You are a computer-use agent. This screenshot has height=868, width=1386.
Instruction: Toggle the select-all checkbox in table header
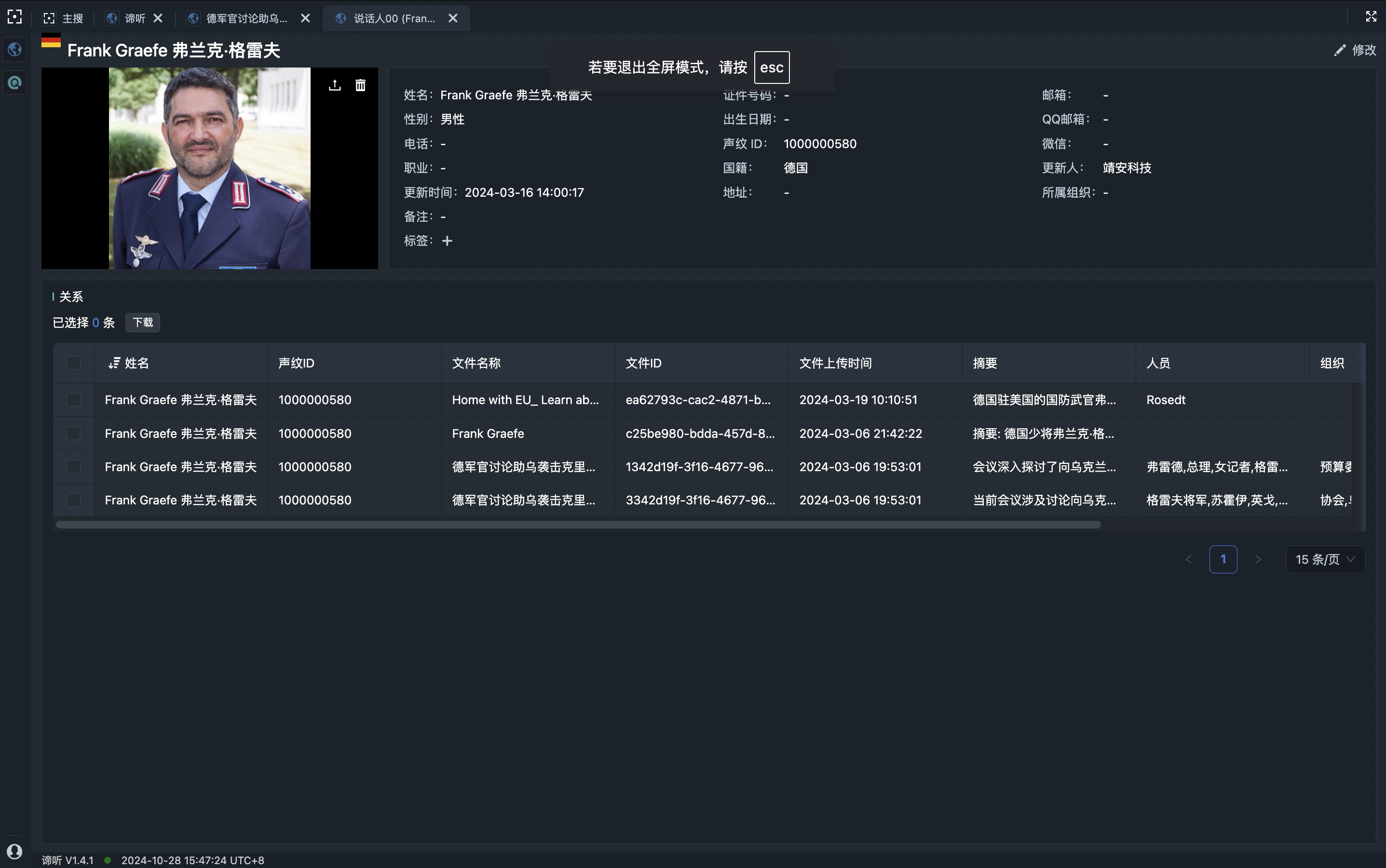pyautogui.click(x=73, y=363)
